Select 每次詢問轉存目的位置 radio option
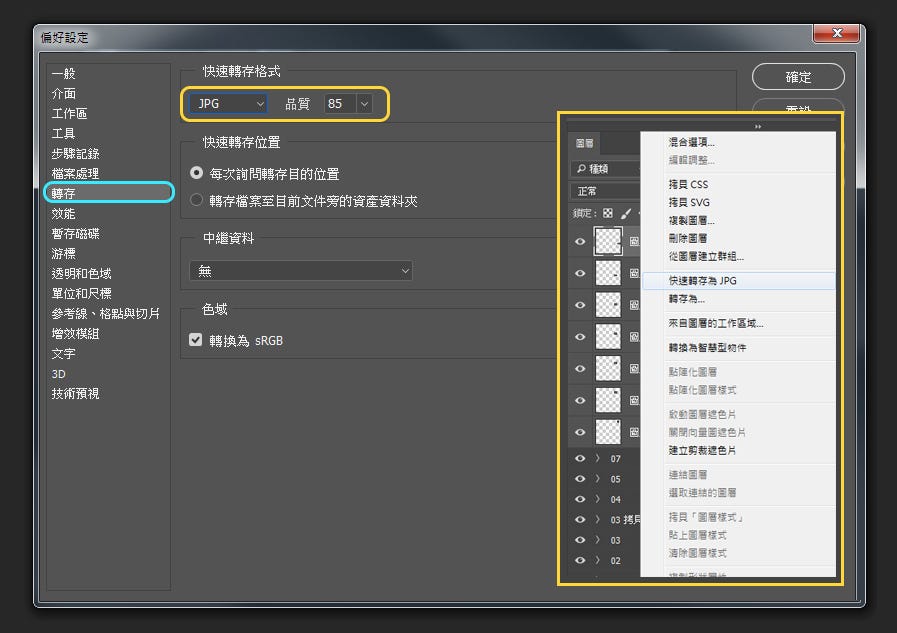The image size is (897, 633). 196,173
